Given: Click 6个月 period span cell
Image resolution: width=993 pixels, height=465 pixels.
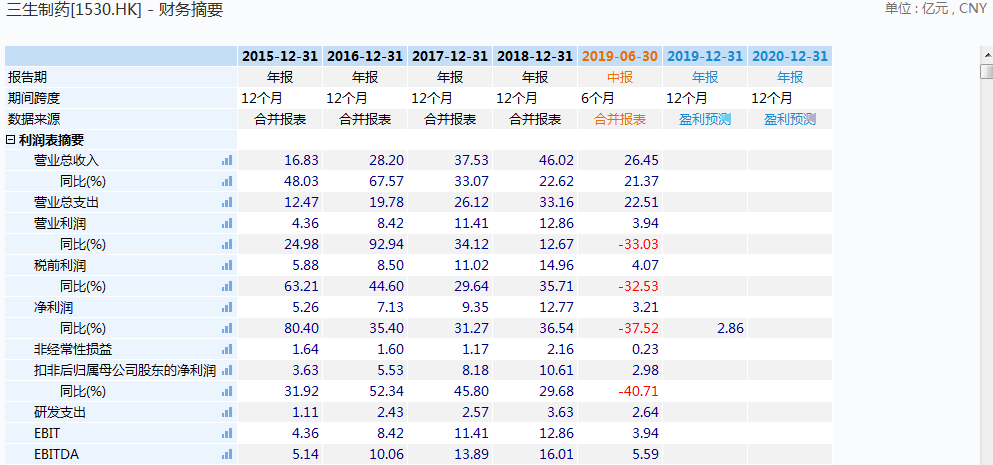Looking at the screenshot, I should (x=597, y=98).
